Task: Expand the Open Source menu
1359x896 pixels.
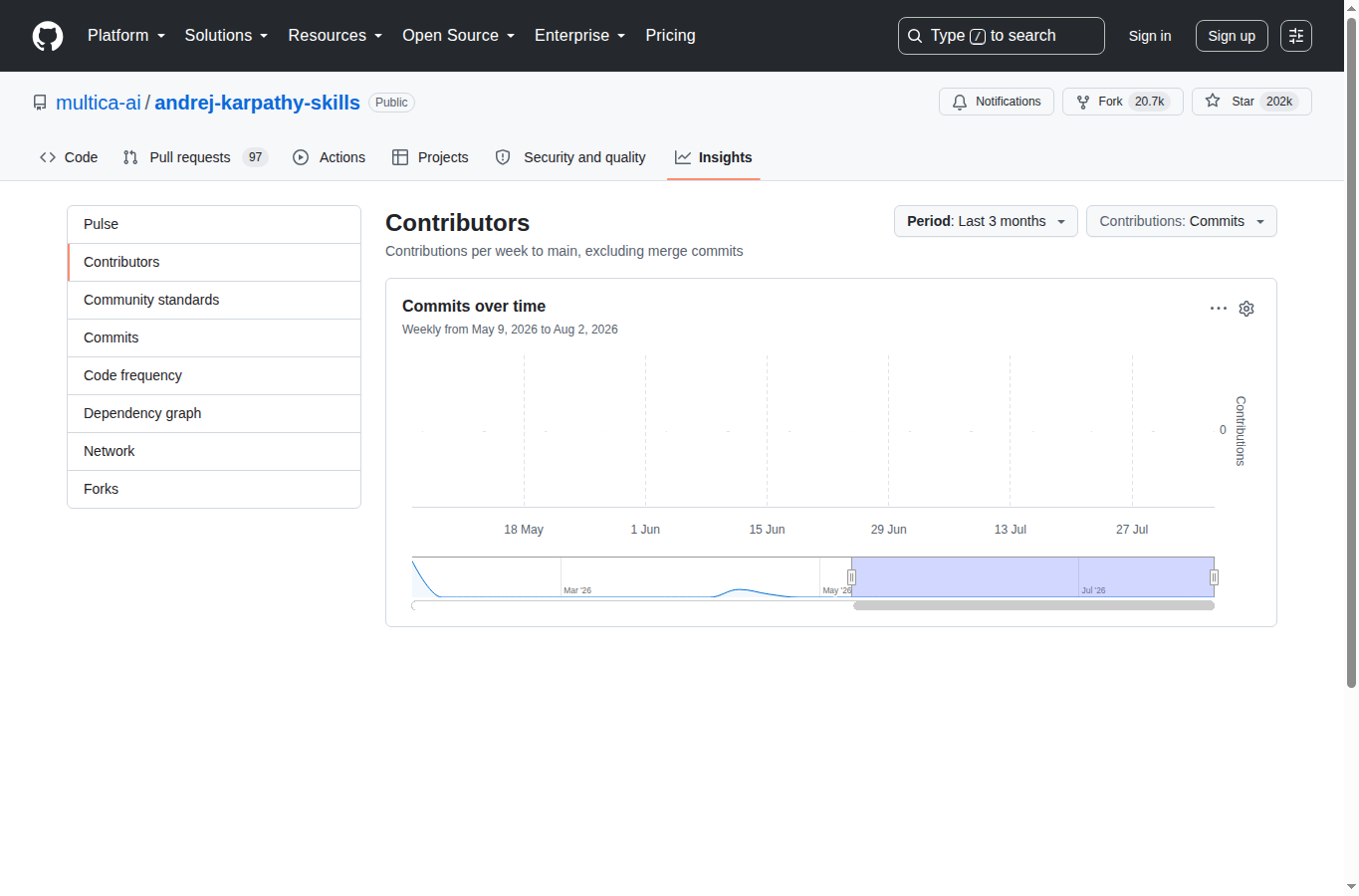Action: pos(458,36)
